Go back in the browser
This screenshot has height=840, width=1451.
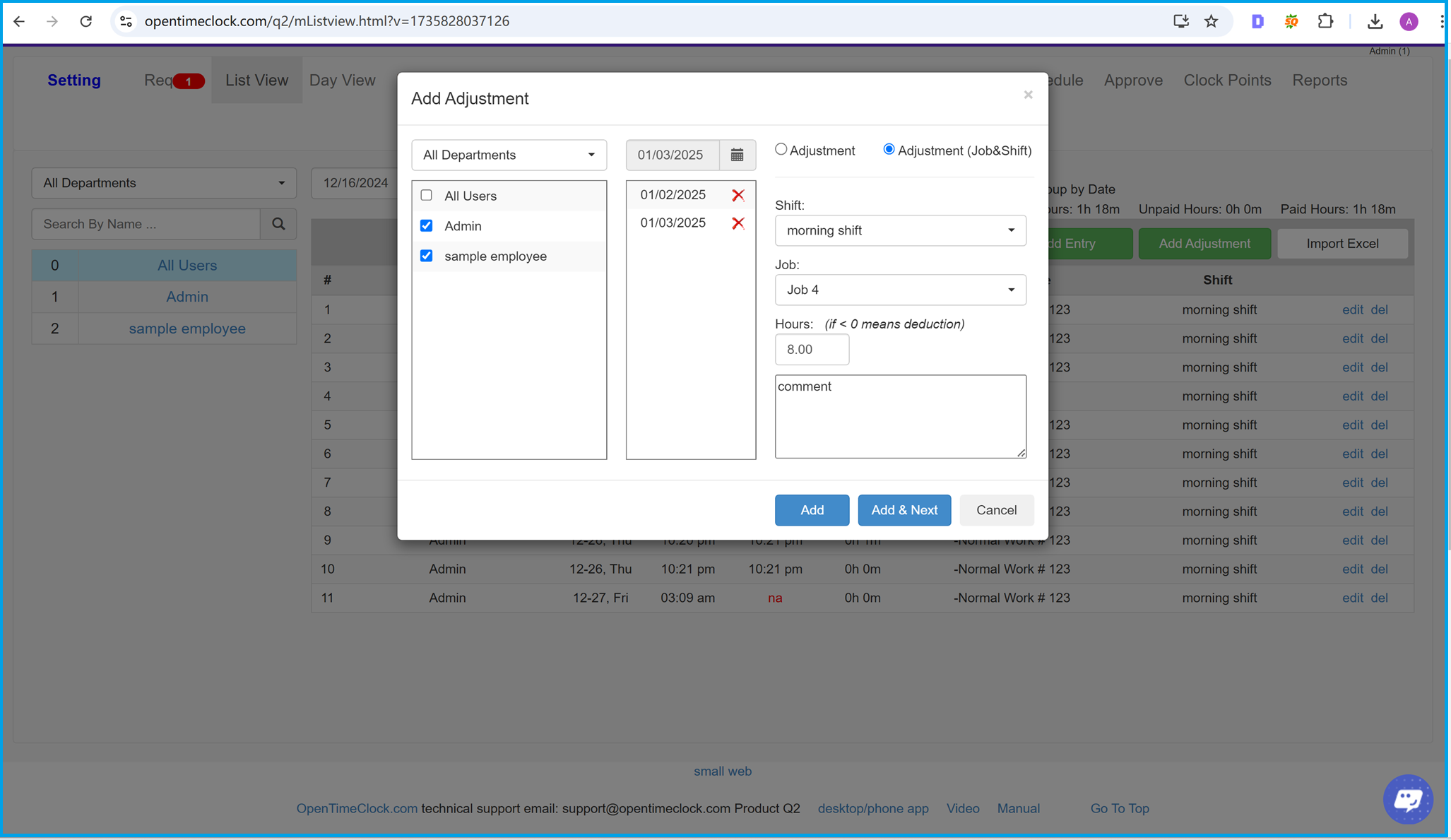pyautogui.click(x=19, y=21)
